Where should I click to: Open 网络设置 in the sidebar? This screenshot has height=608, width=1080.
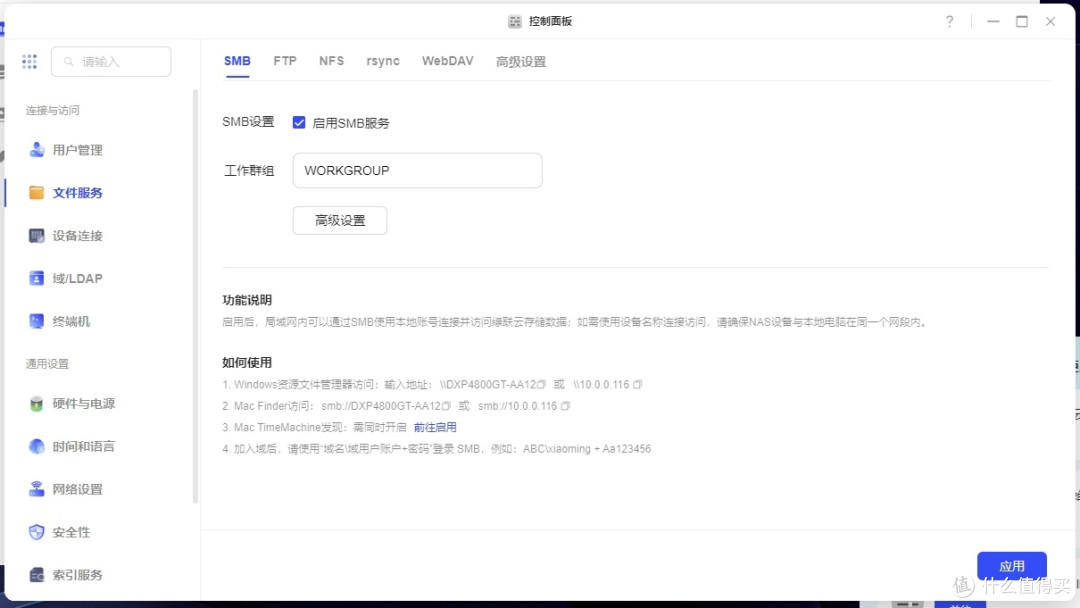(77, 489)
